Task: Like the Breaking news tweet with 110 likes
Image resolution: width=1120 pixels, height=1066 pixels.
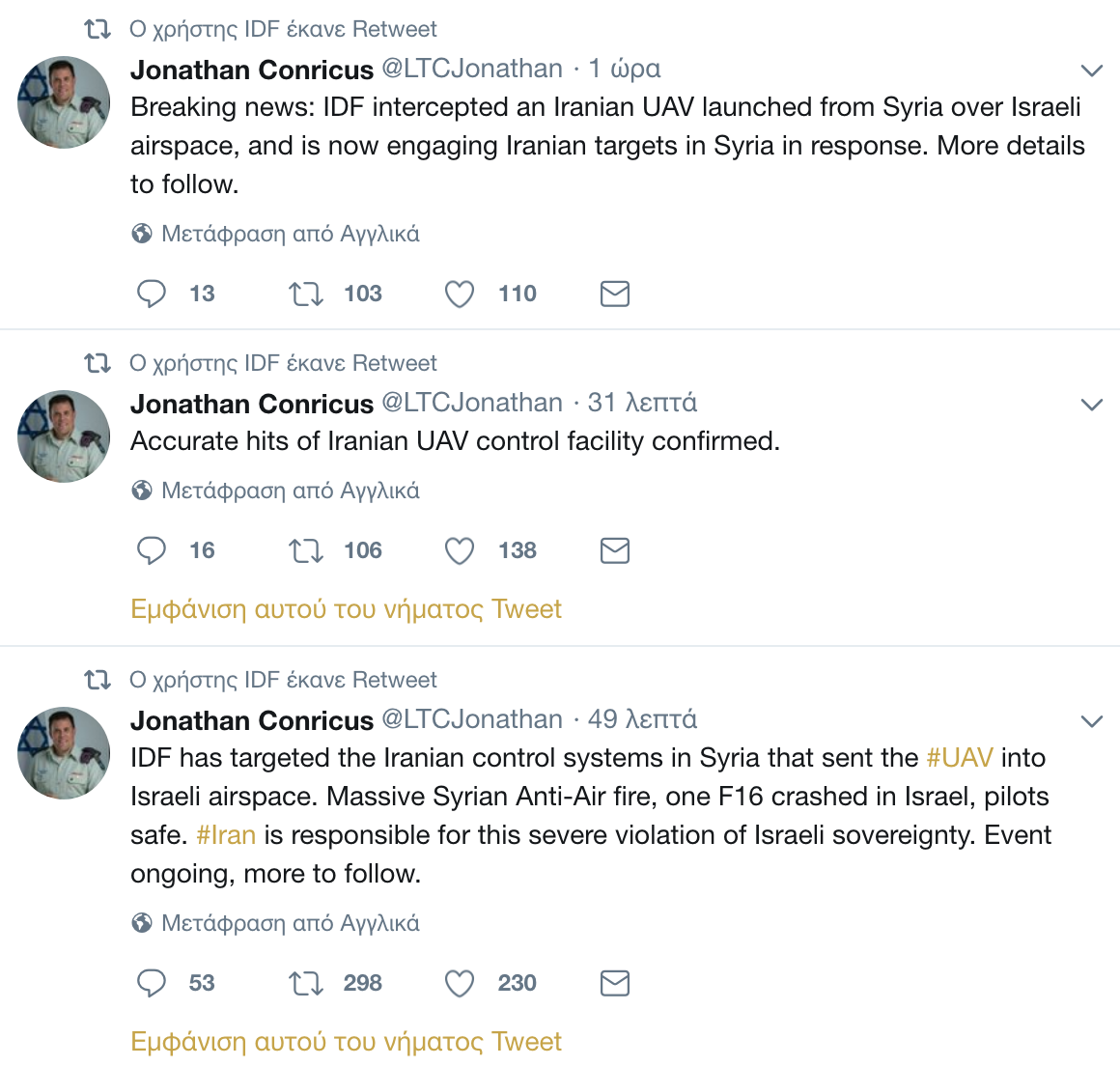Action: coord(460,294)
